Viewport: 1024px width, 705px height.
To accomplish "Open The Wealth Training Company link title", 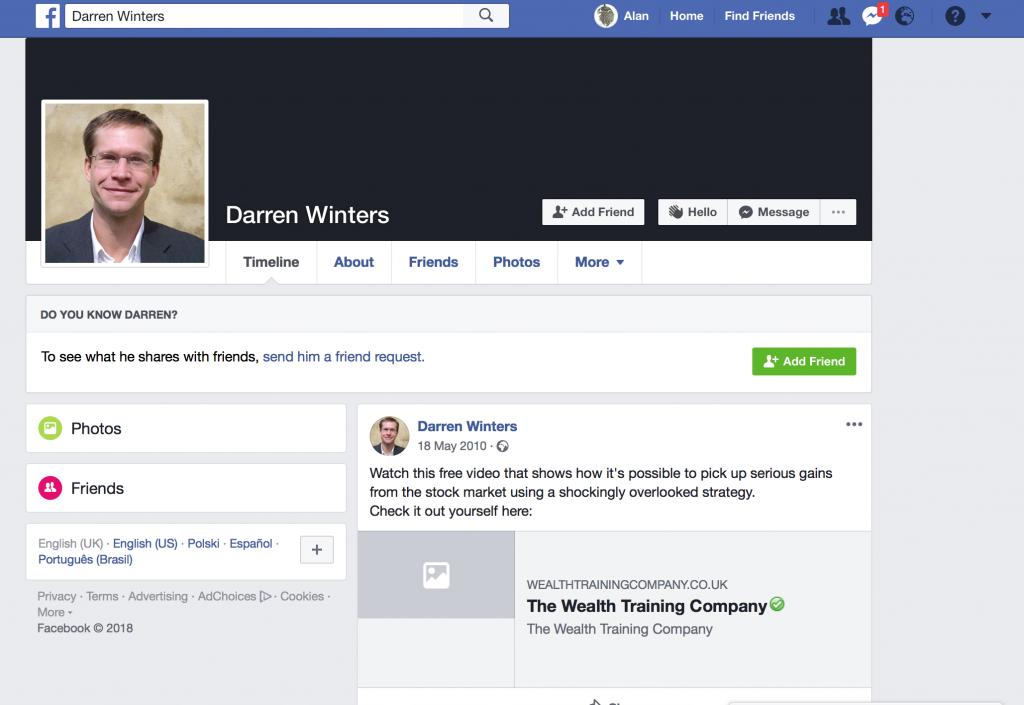I will coord(647,606).
